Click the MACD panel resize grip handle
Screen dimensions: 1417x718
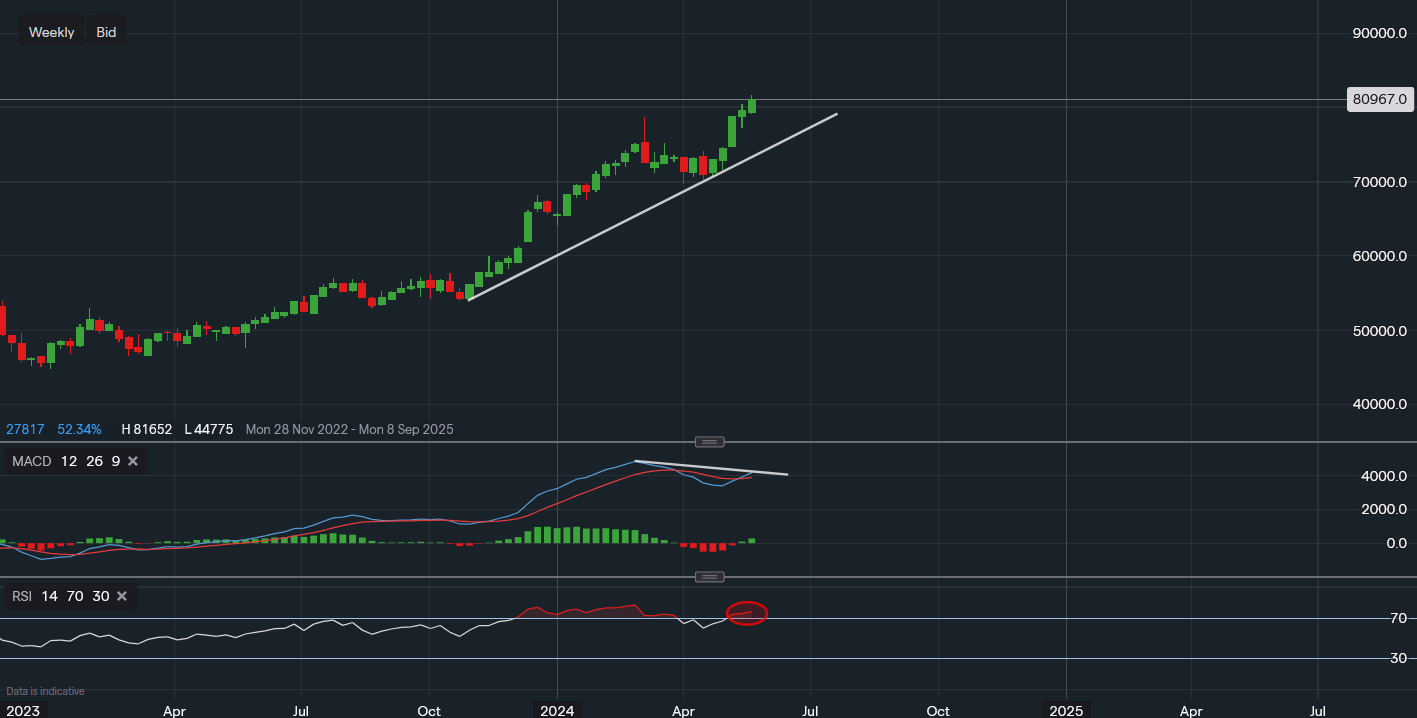click(709, 441)
